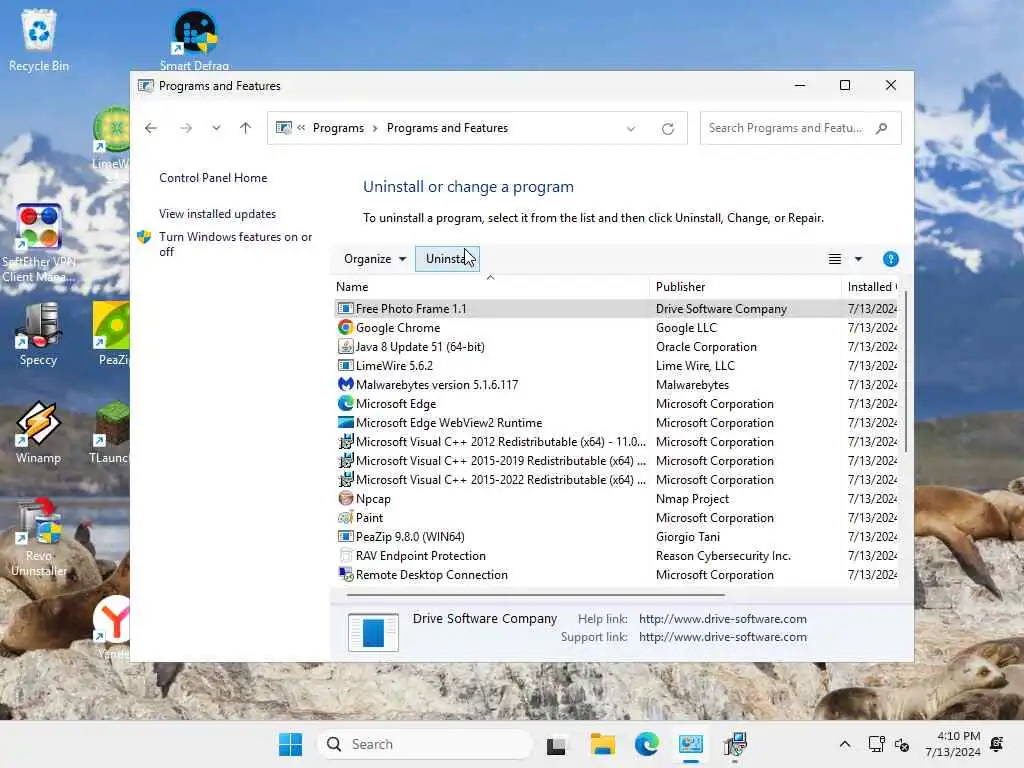Open the Recycle Bin desktop icon
The width and height of the screenshot is (1024, 768).
(39, 40)
